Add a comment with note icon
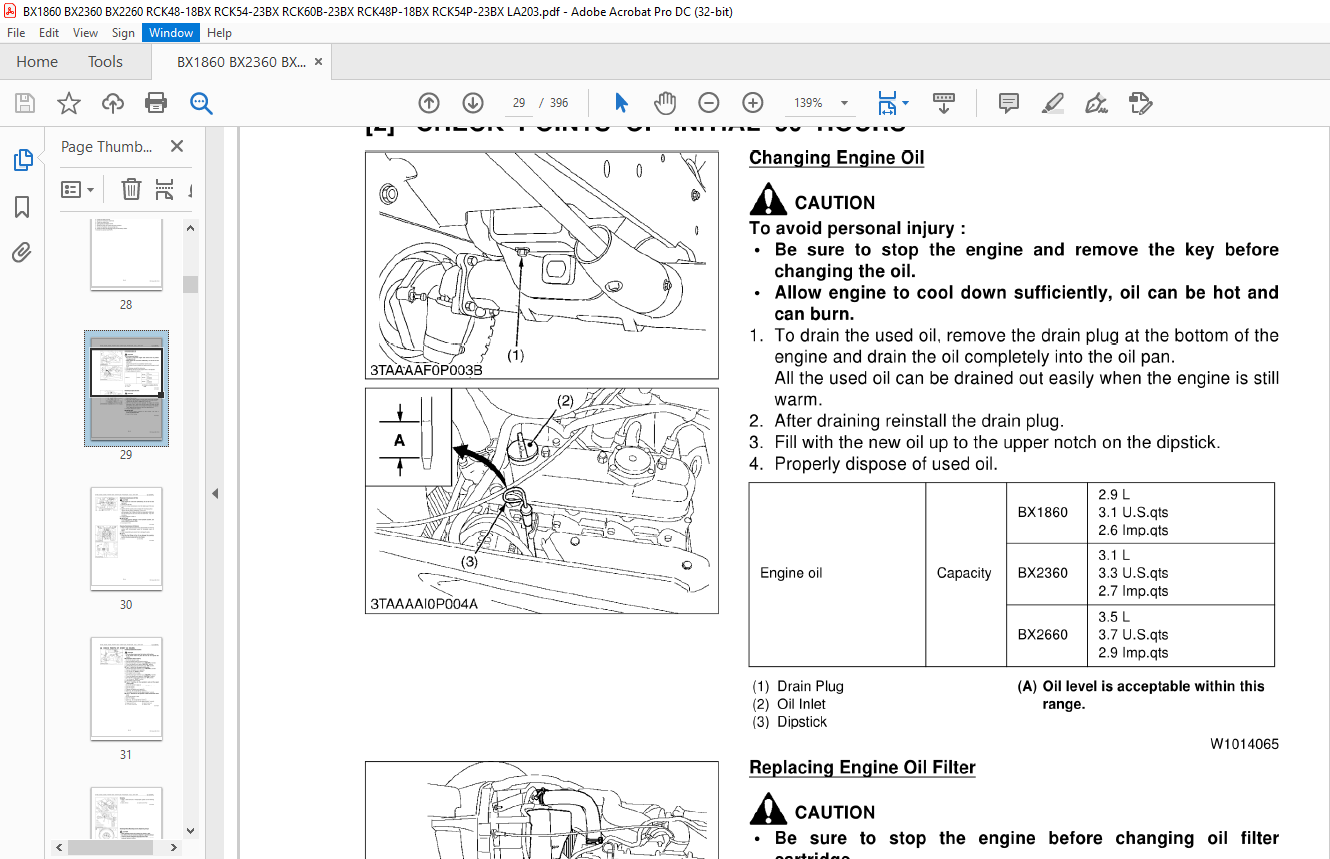 (1009, 103)
